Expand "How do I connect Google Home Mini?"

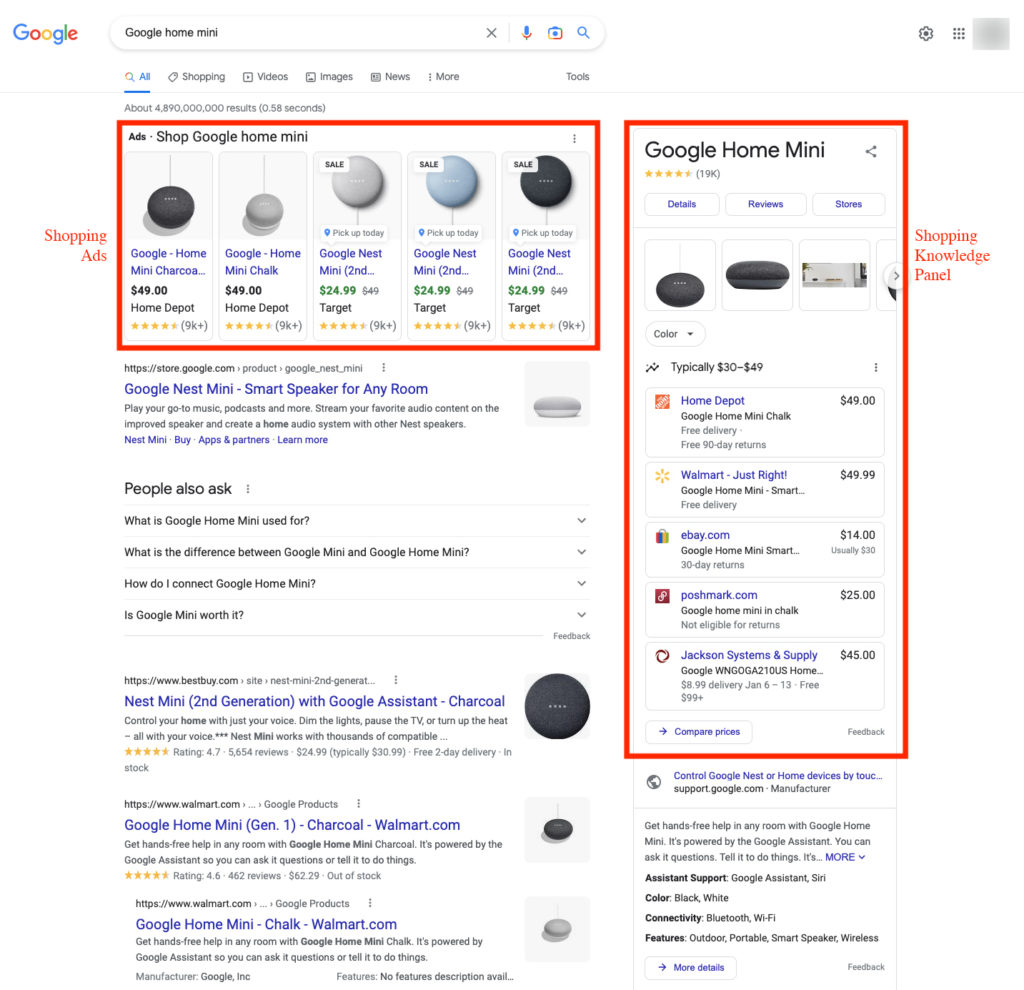(357, 583)
